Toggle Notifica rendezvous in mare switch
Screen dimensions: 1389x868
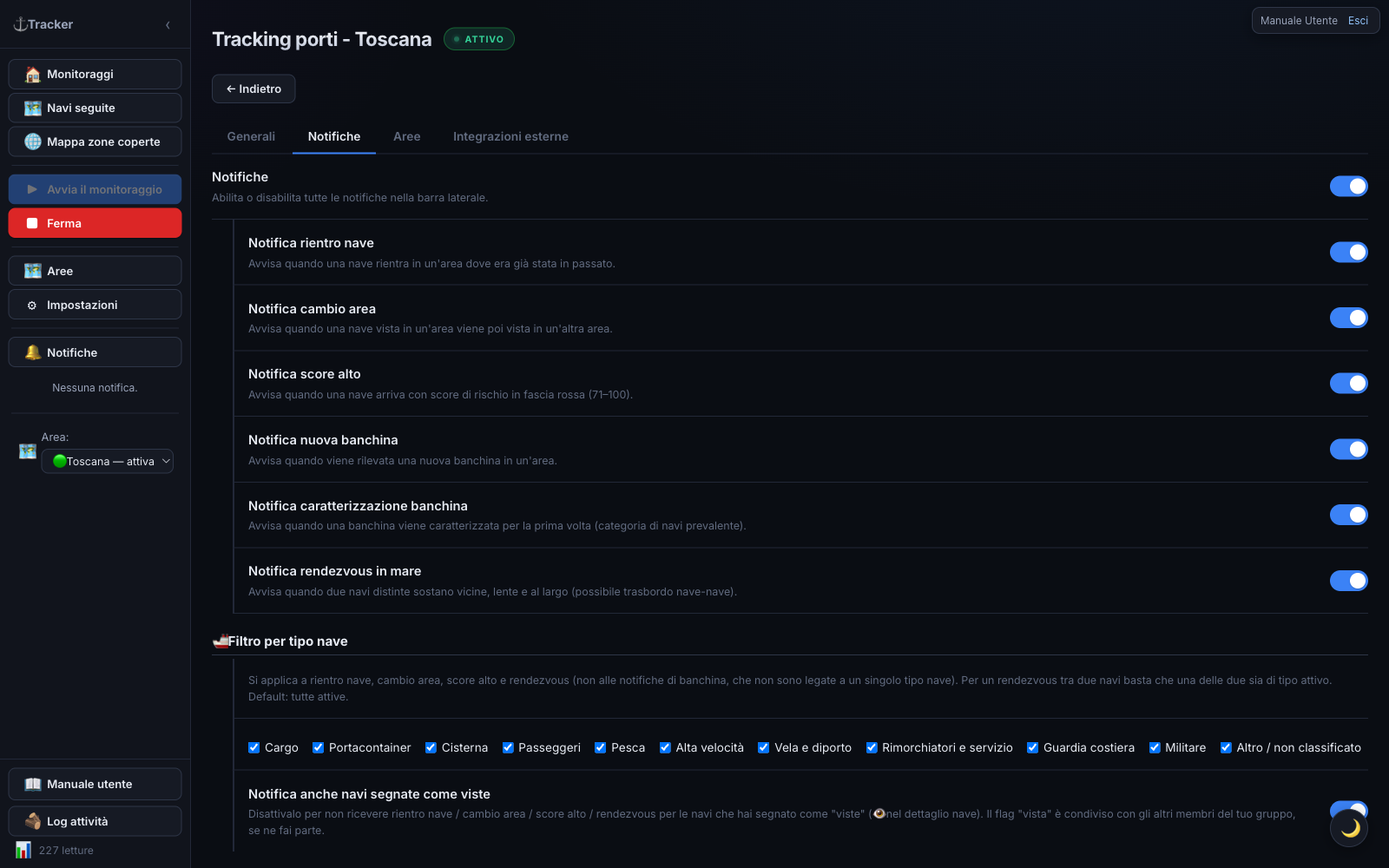pyautogui.click(x=1349, y=581)
